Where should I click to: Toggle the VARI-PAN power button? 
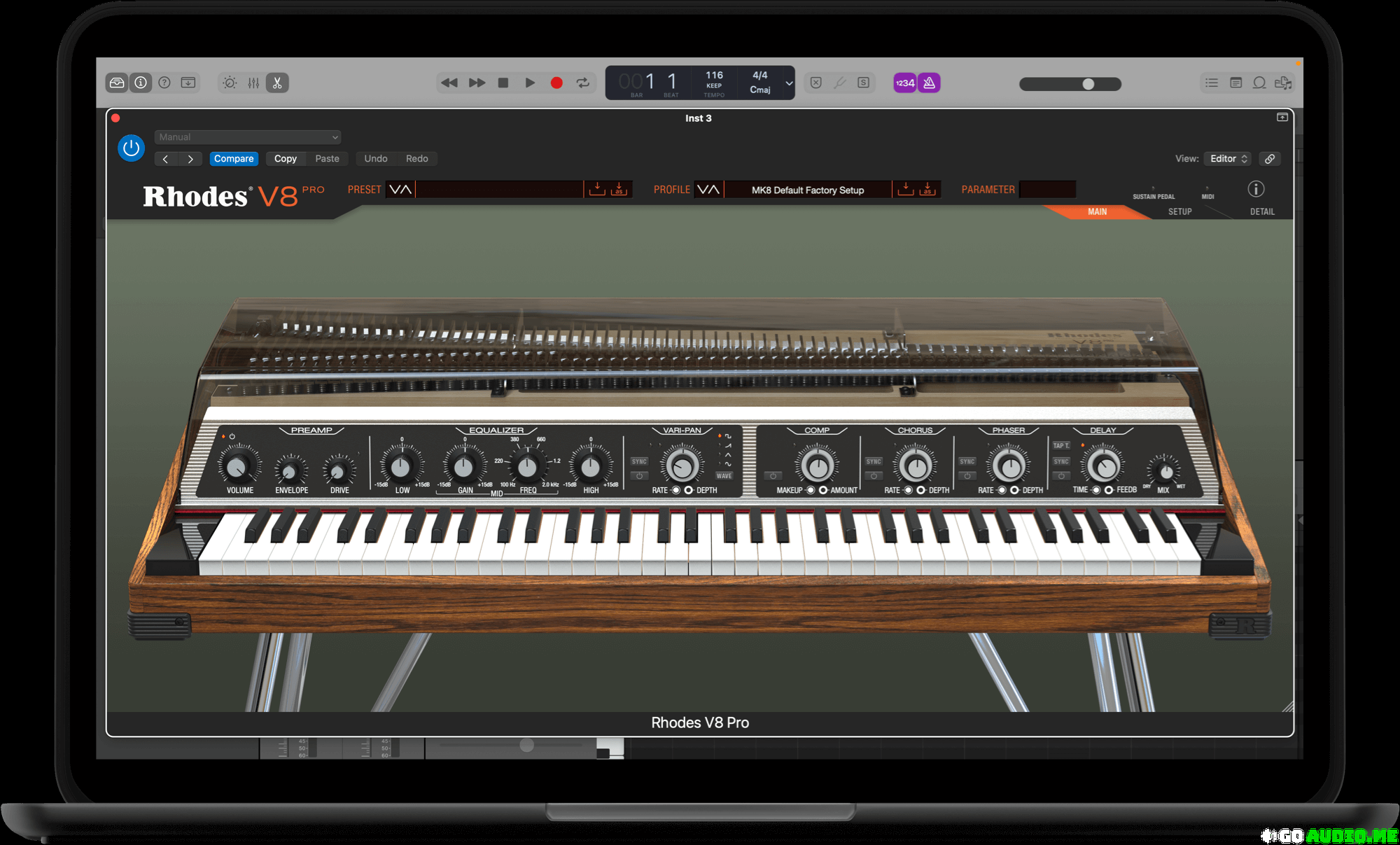tap(640, 476)
